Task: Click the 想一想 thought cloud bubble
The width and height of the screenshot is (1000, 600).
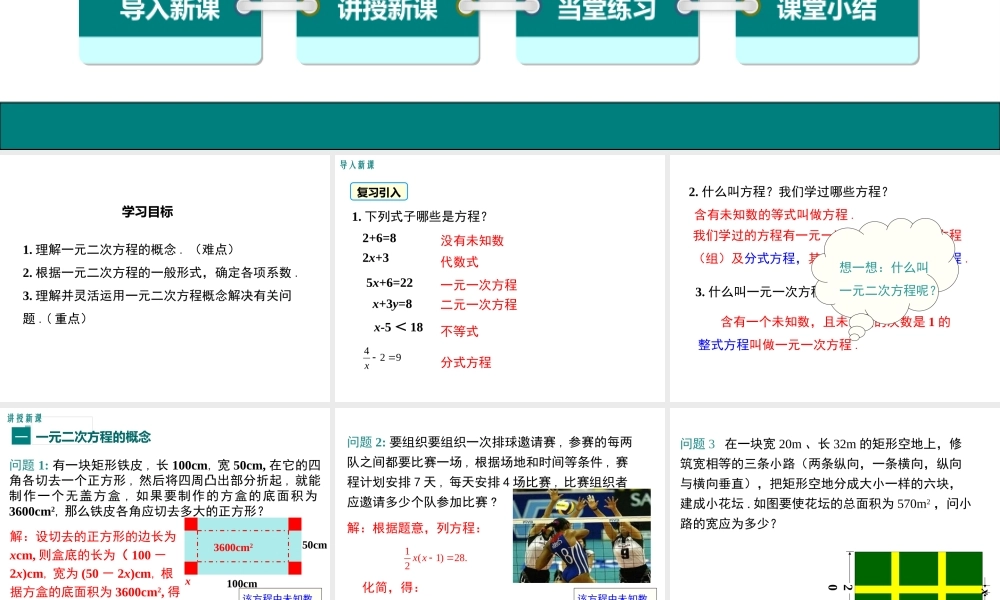Action: point(884,270)
